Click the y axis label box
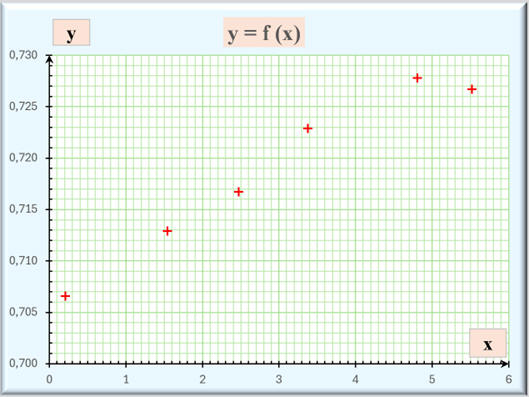Screen dimensions: 529x397 71,32
